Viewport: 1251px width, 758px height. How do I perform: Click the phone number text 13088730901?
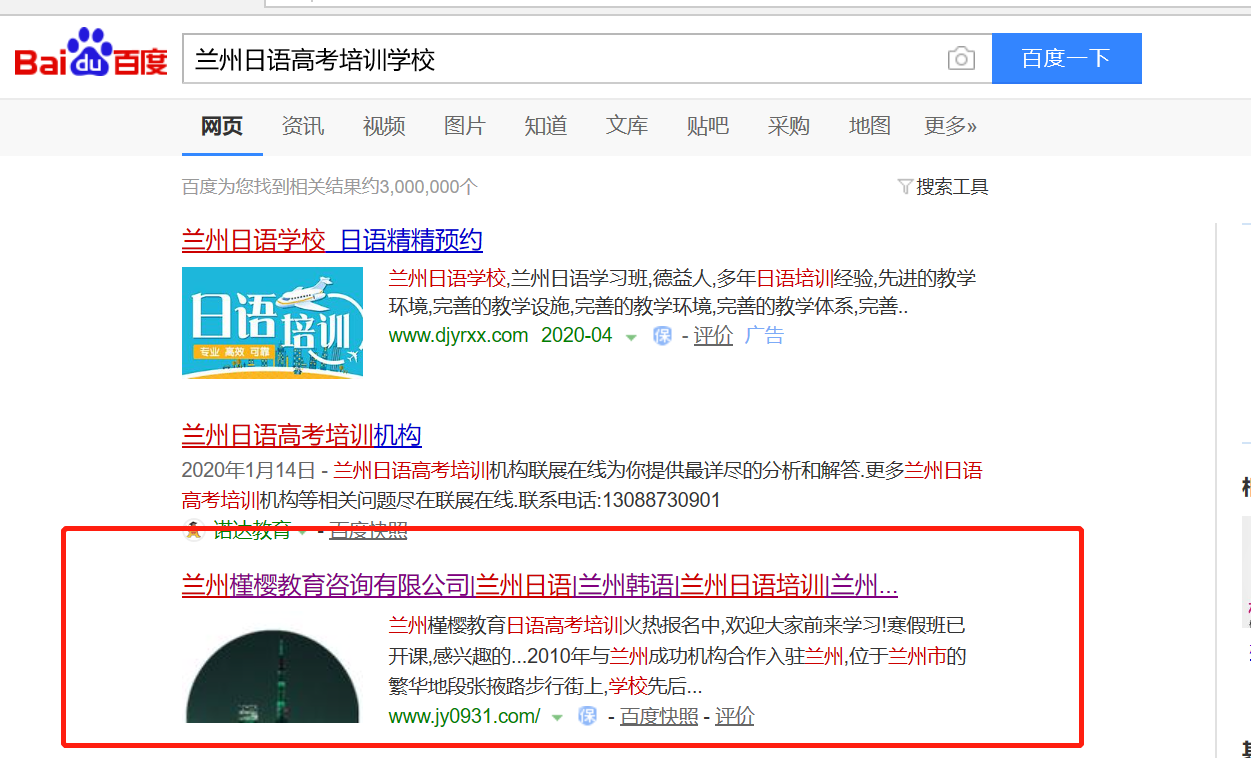pos(660,499)
